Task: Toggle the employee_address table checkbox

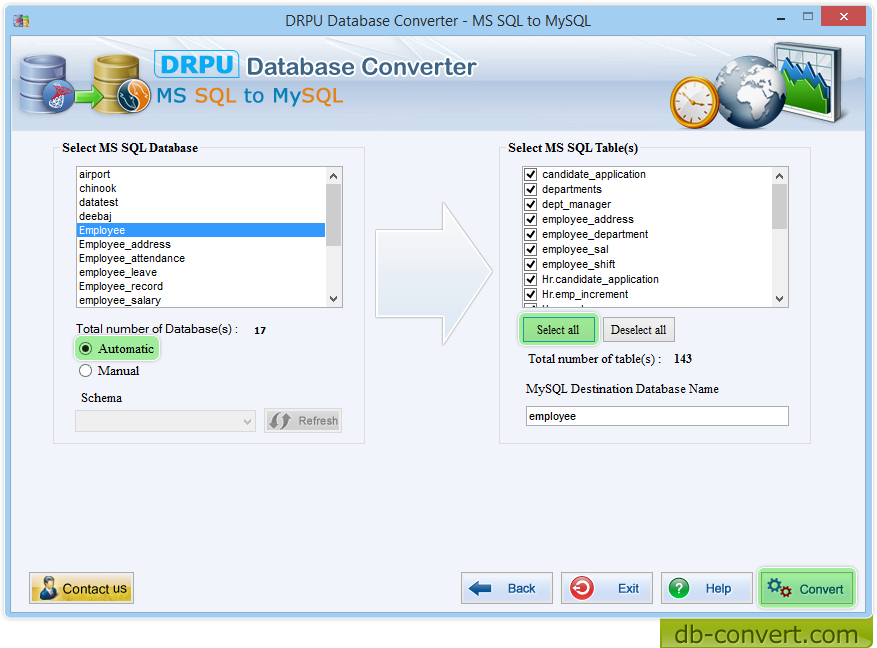Action: point(531,219)
